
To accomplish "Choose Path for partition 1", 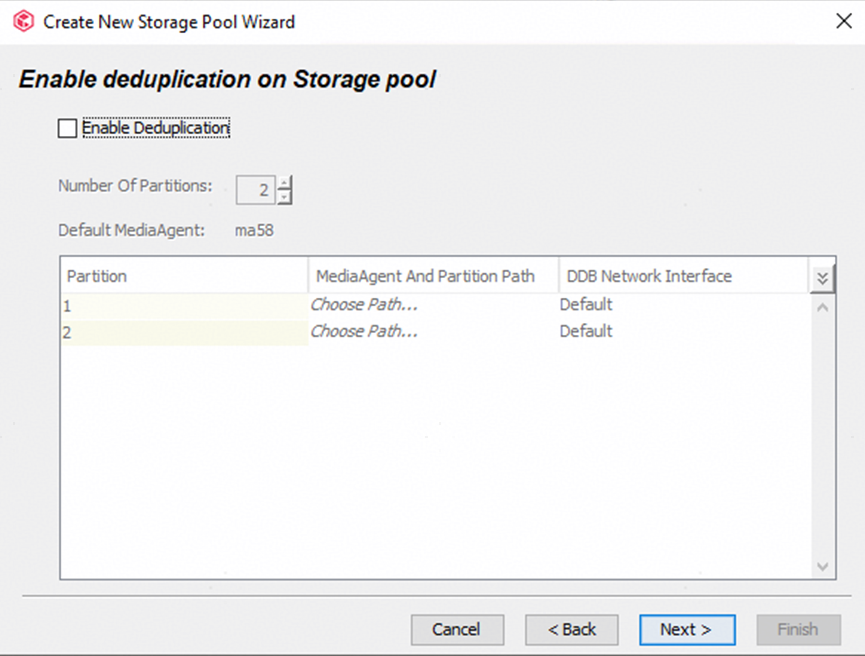I will tap(365, 304).
